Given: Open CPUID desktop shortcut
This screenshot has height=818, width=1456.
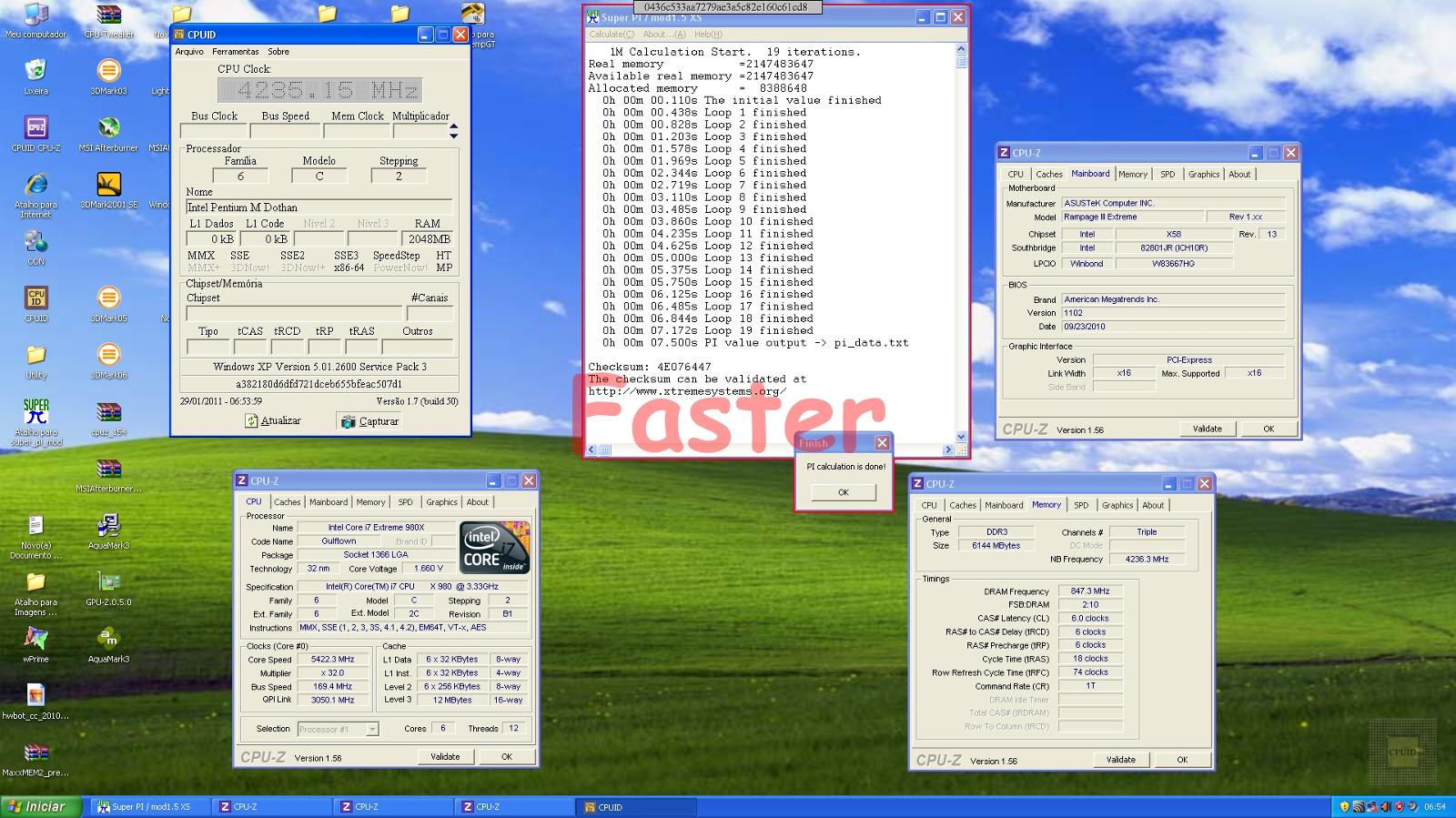Looking at the screenshot, I should click(35, 305).
